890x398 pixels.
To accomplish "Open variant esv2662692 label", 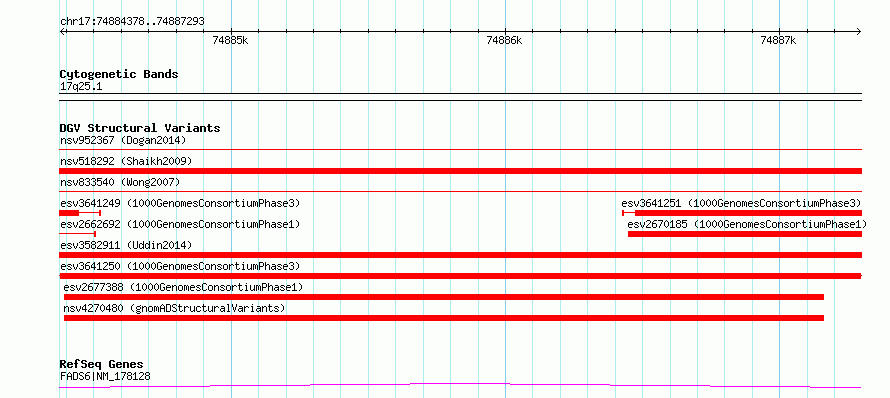I will [180, 224].
